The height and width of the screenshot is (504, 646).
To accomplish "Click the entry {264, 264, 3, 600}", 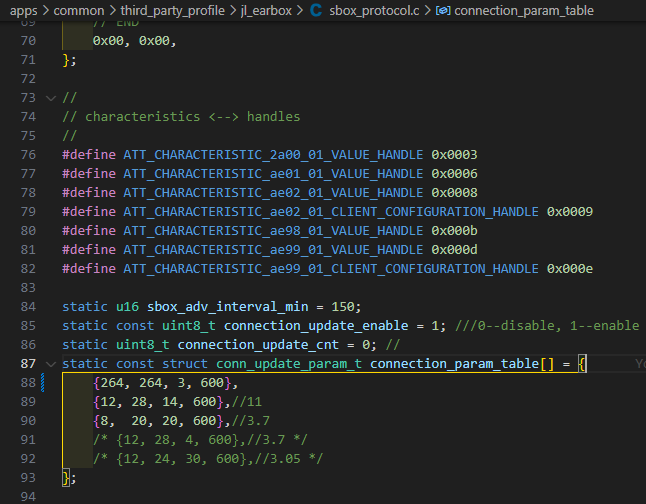I will click(x=162, y=383).
